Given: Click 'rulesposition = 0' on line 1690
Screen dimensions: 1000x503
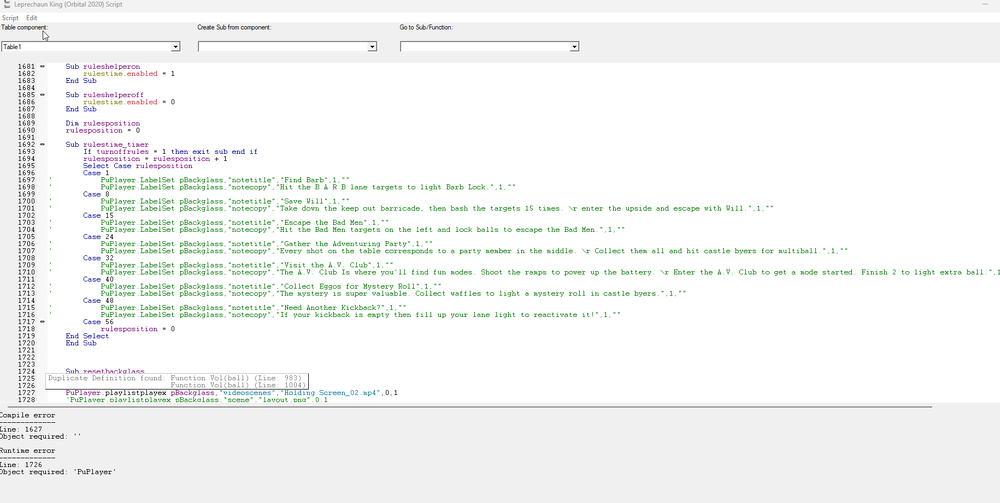Looking at the screenshot, I should click(103, 131).
